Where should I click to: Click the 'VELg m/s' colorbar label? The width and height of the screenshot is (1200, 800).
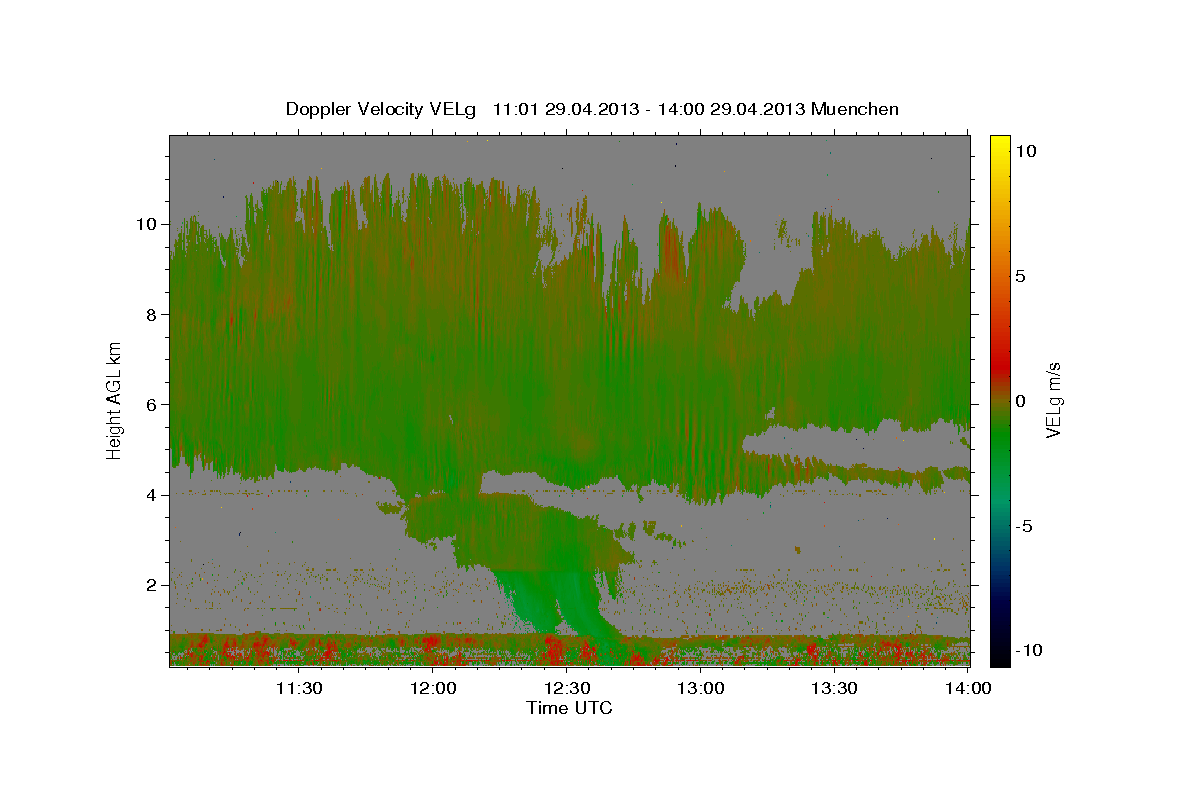pyautogui.click(x=1054, y=400)
